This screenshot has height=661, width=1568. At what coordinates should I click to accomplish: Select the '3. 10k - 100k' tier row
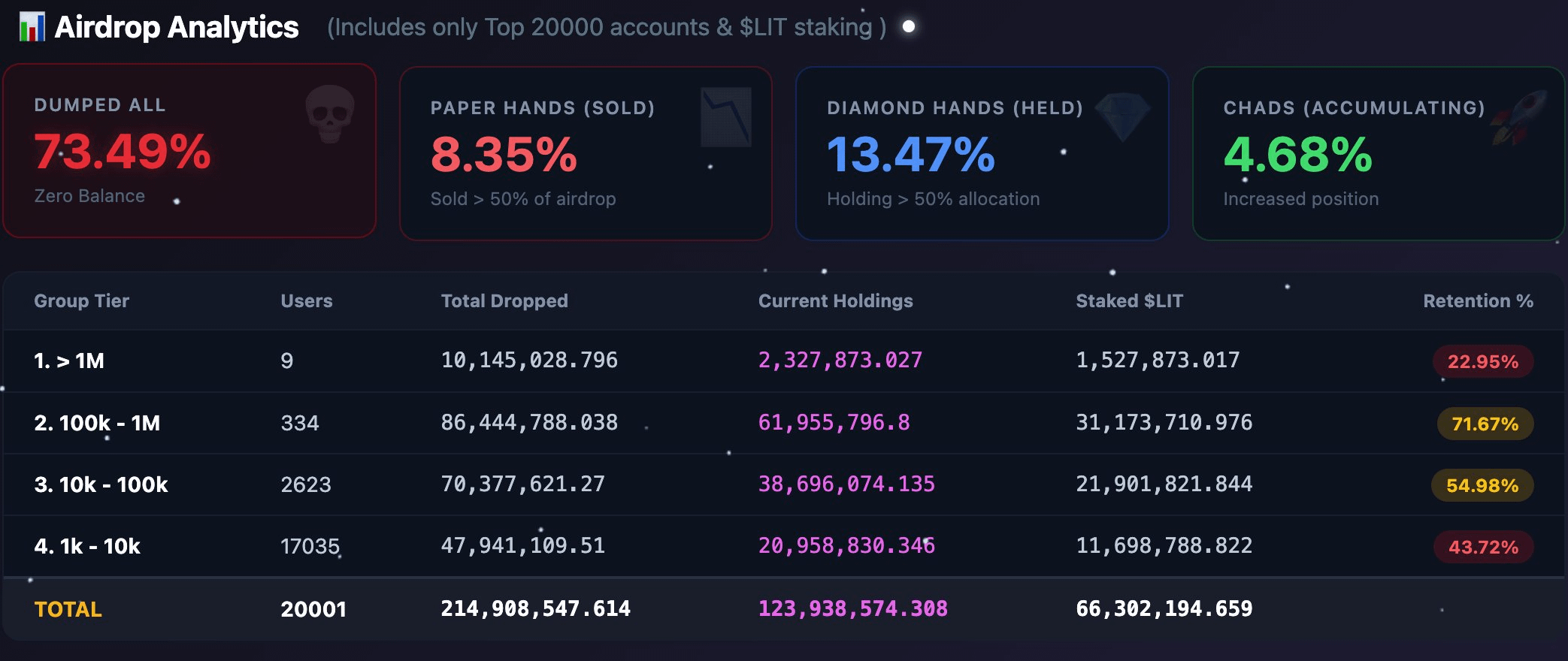point(101,484)
